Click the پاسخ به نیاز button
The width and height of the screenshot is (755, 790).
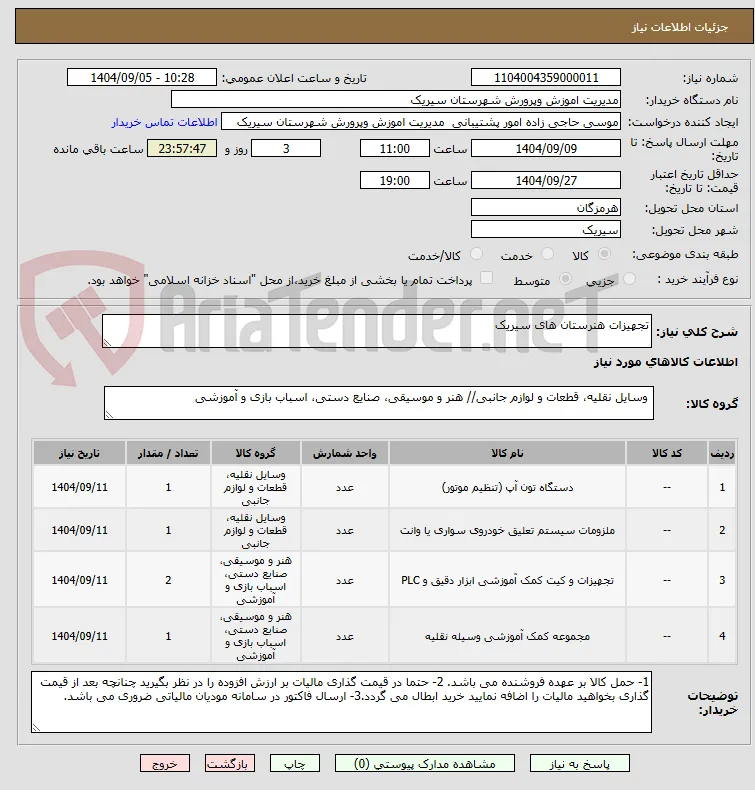coord(580,763)
